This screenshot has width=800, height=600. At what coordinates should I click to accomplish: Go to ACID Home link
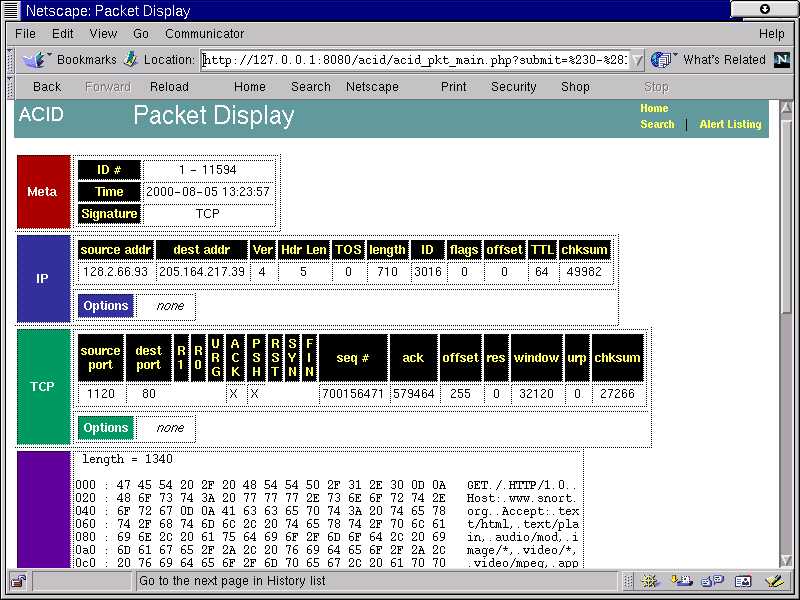(654, 109)
